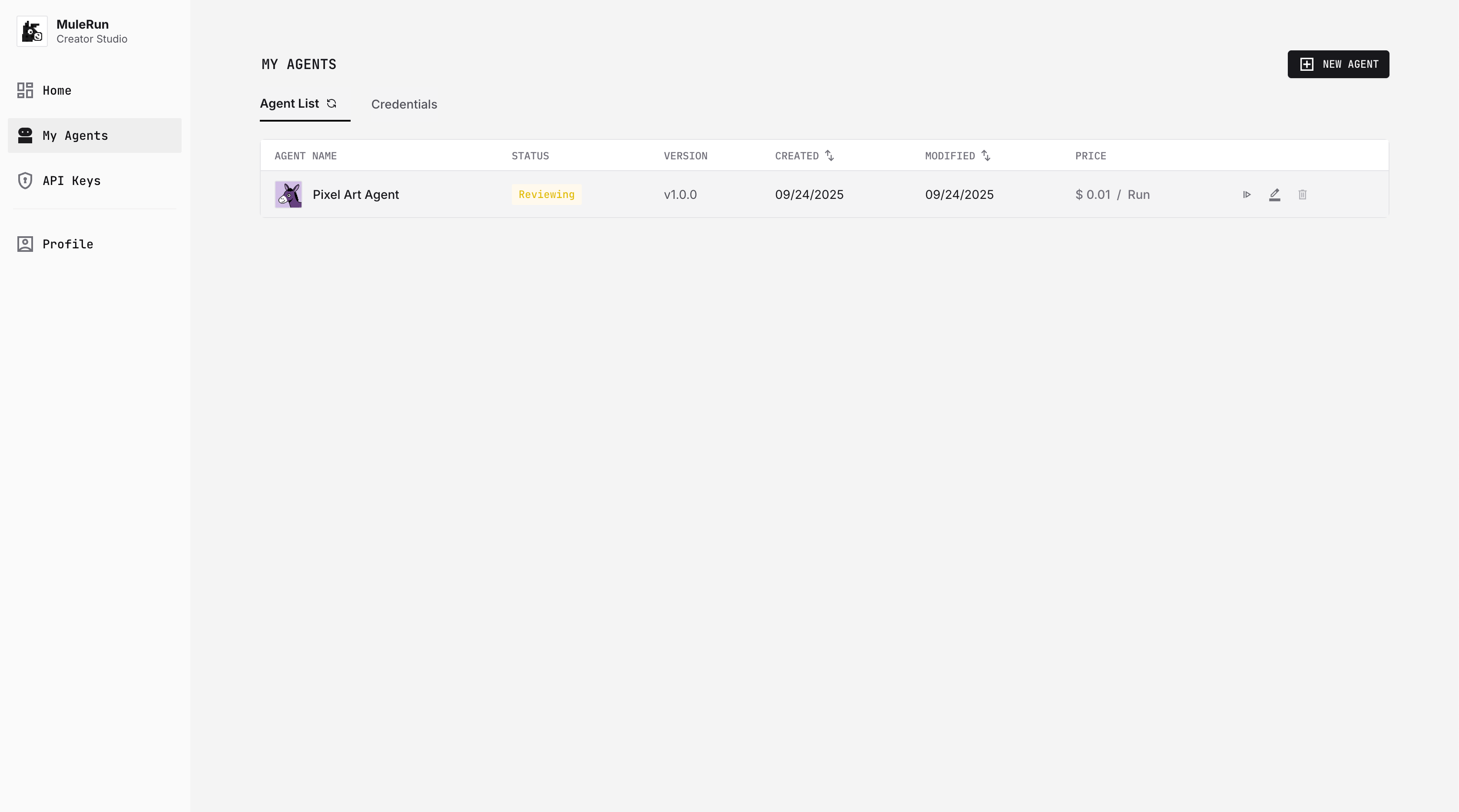Open Home from the sidebar
This screenshot has height=812, width=1459.
57,91
